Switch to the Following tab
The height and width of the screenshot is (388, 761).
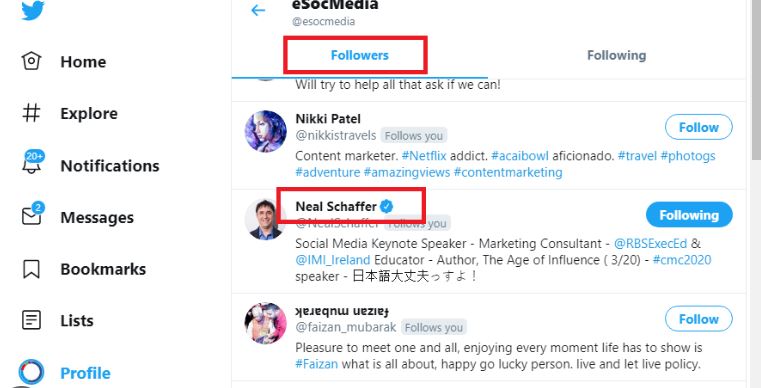coord(616,55)
